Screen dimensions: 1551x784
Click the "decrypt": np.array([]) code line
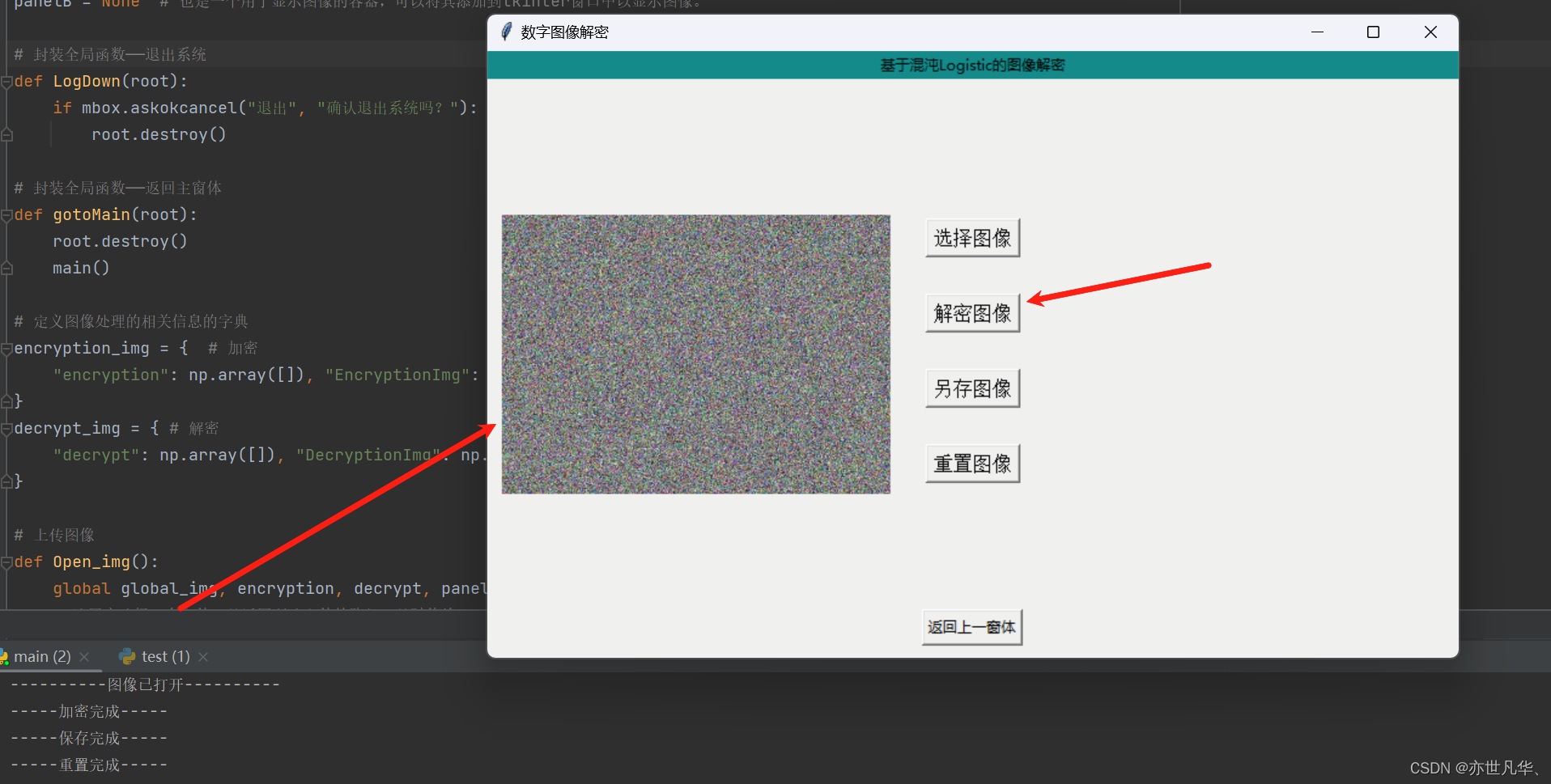click(270, 455)
